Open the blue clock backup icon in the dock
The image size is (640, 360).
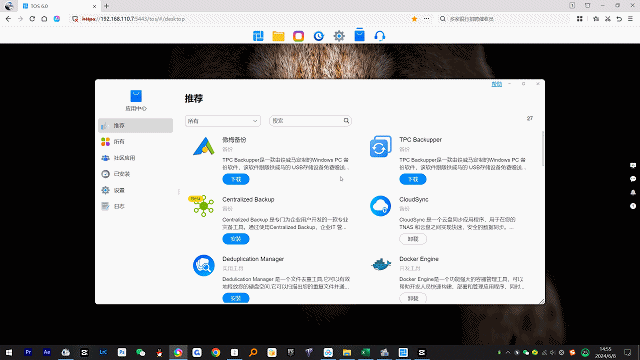(319, 36)
